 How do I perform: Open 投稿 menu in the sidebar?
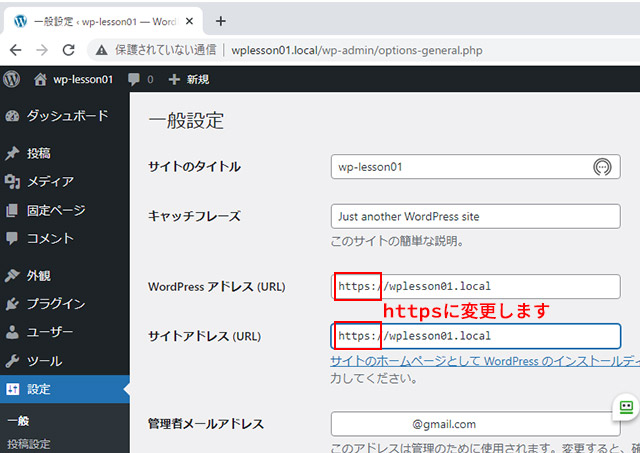tap(65, 153)
